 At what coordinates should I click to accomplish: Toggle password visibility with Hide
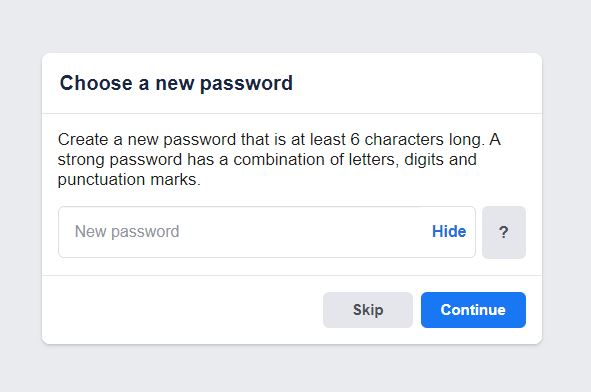tap(449, 231)
